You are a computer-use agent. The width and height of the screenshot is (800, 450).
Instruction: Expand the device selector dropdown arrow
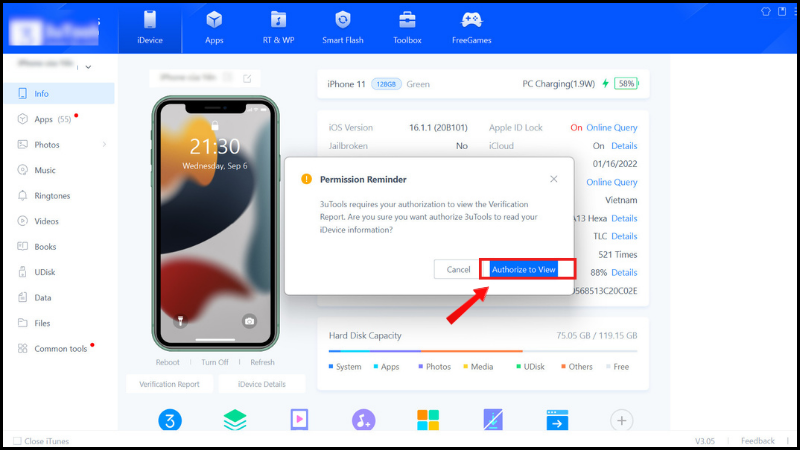[88, 67]
